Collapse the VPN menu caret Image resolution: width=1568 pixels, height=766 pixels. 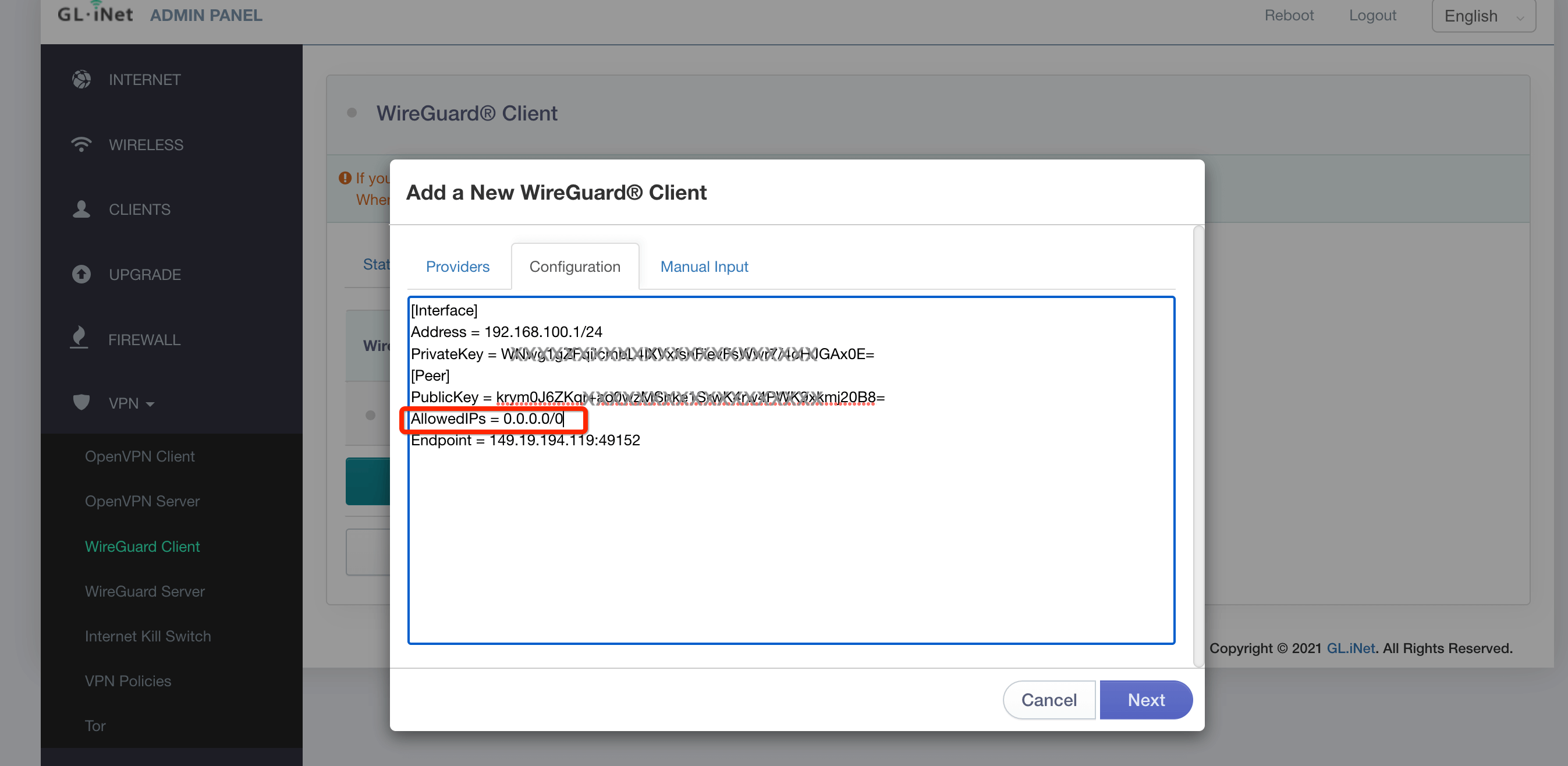(150, 404)
